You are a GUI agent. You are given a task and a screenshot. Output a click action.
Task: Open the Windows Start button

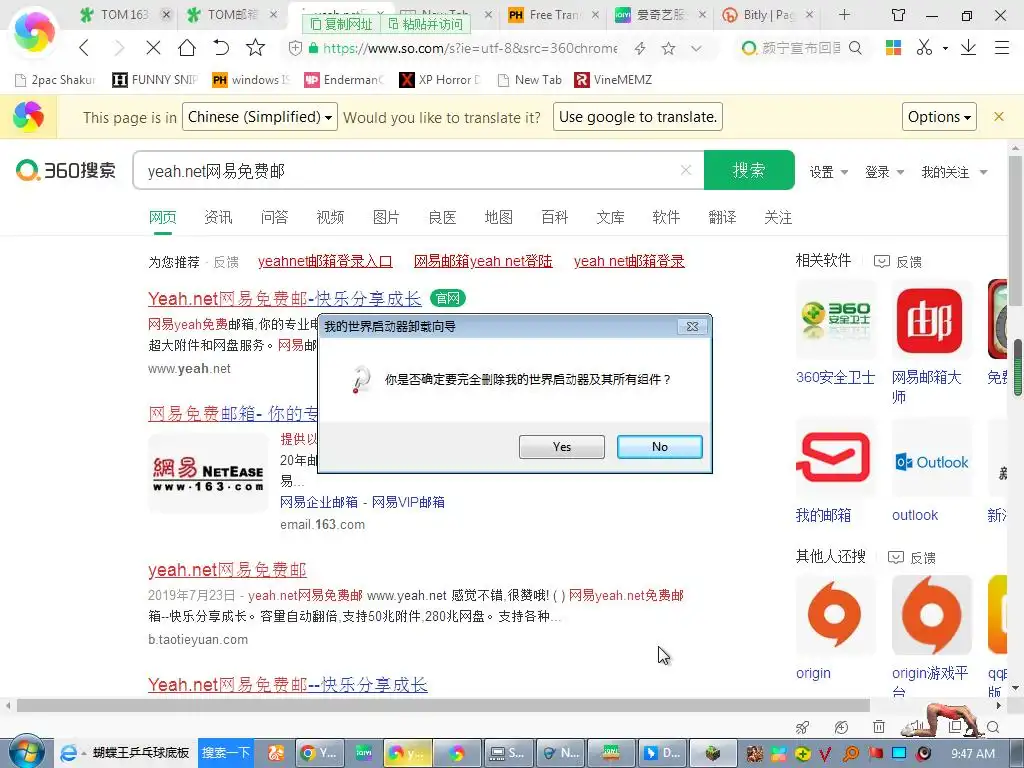25,752
